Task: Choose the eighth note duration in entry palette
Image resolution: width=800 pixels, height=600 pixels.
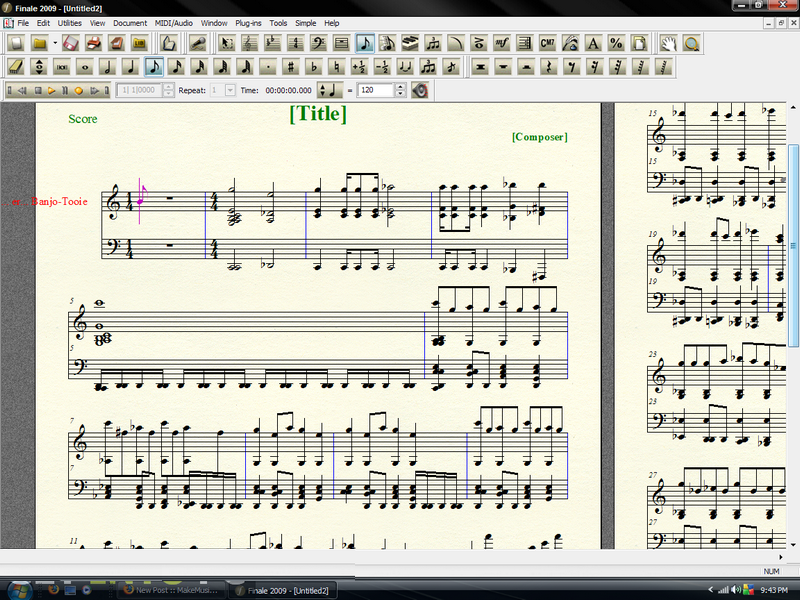Action: click(154, 67)
